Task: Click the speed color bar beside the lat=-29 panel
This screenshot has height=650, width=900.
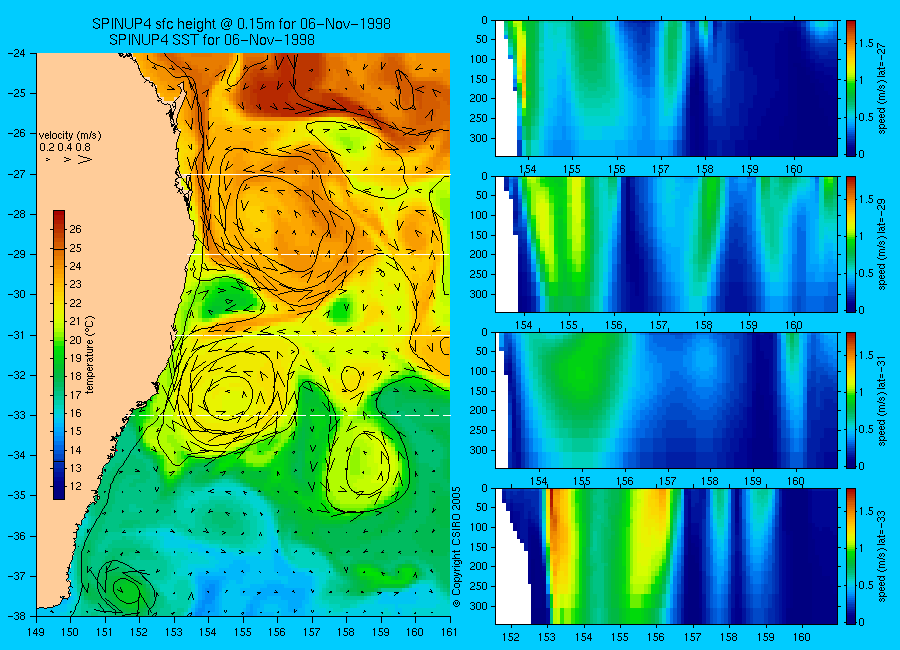Action: [x=850, y=245]
